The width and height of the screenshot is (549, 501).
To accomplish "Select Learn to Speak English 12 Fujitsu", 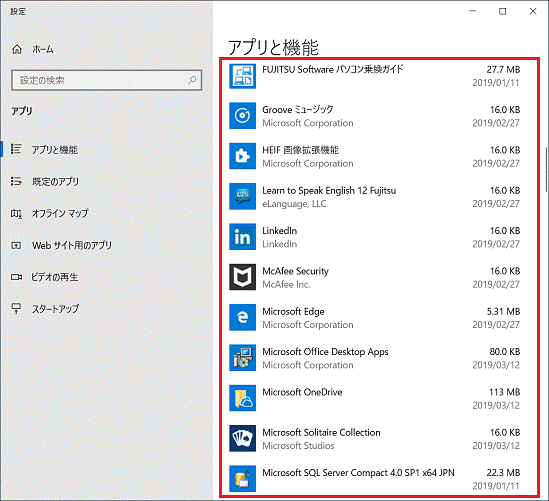I will click(x=329, y=190).
